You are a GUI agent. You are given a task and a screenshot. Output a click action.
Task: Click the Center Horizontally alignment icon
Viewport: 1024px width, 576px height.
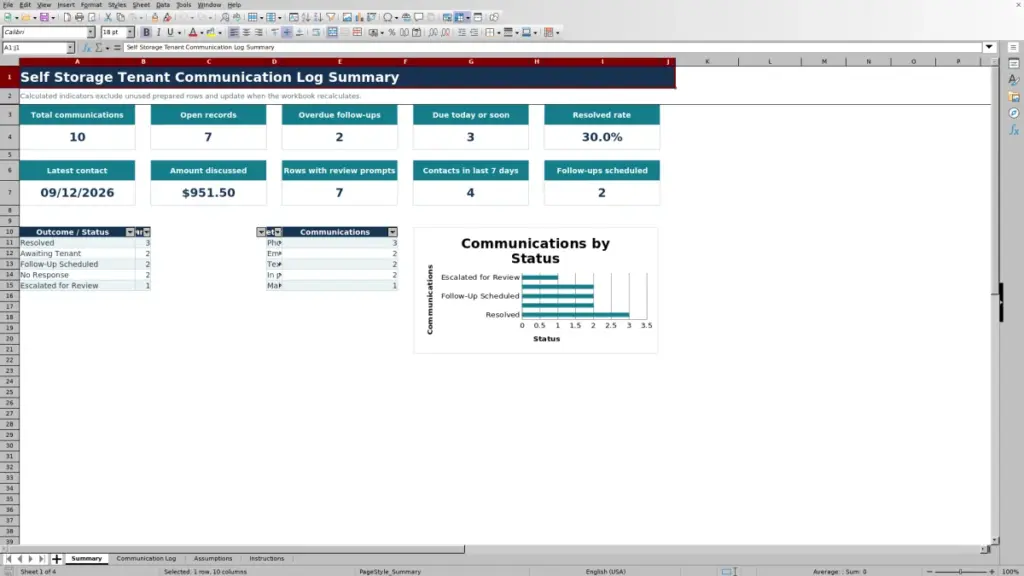click(246, 32)
